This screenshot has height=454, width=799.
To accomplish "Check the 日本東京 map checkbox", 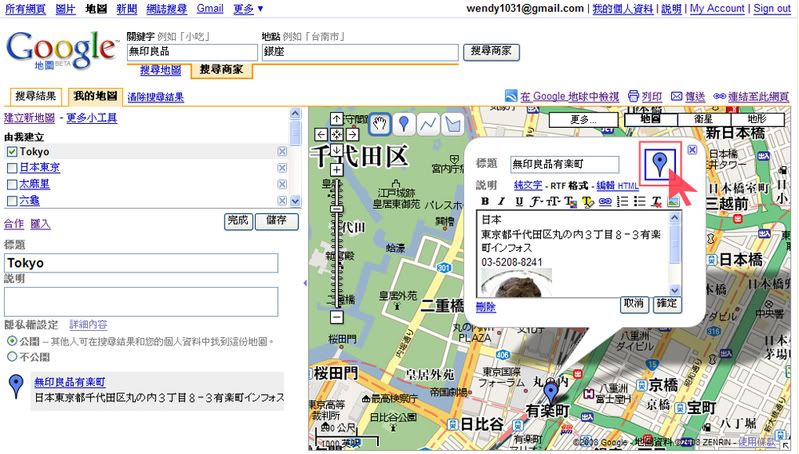I will pos(11,168).
